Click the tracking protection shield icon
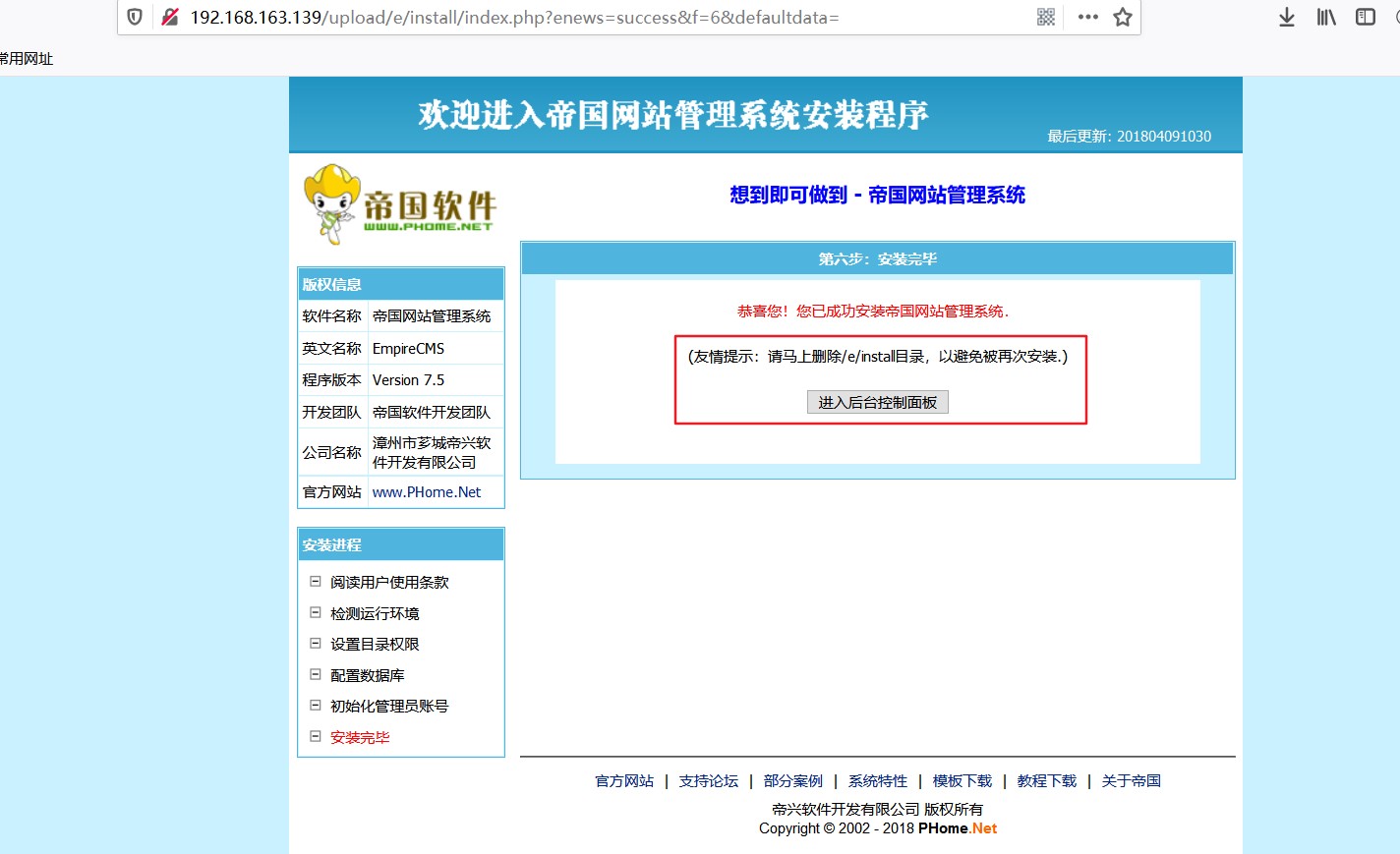The width and height of the screenshot is (1400, 854). point(136,17)
